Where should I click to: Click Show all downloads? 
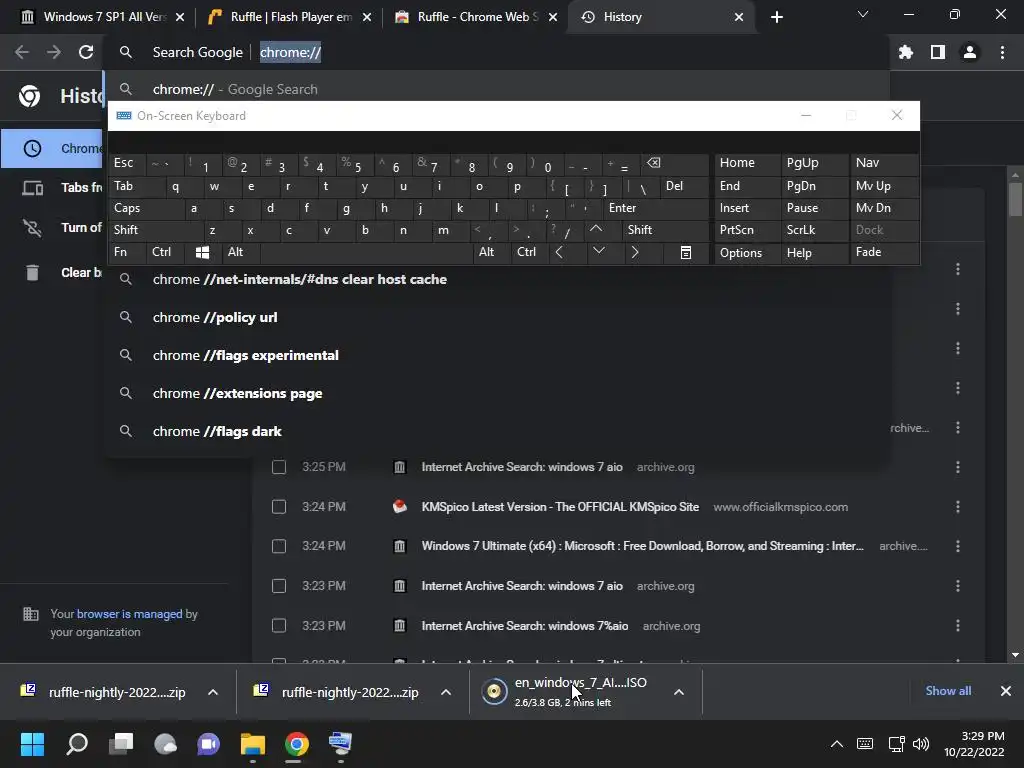click(948, 691)
